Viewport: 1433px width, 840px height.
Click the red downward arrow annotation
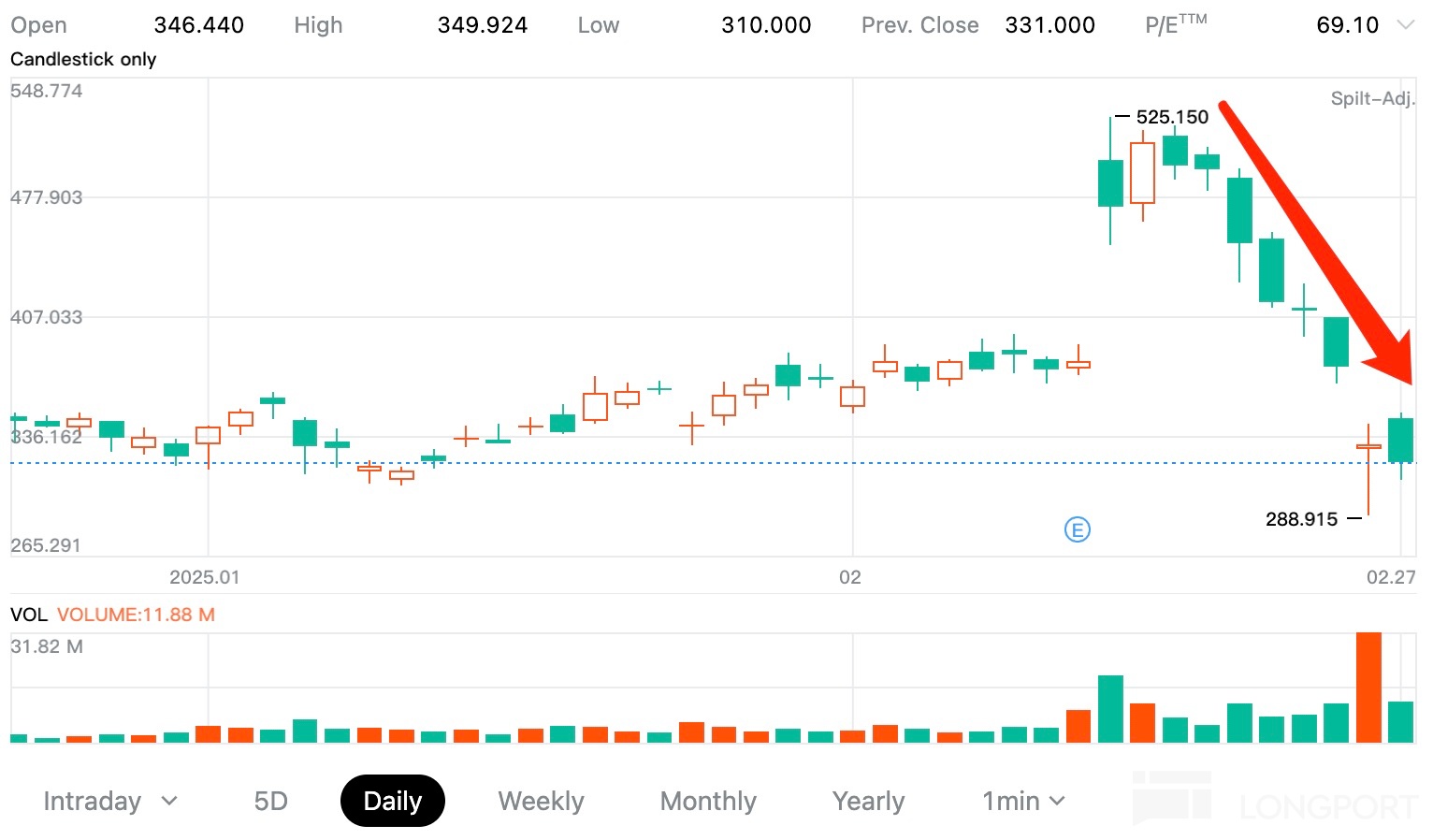pyautogui.click(x=1310, y=234)
